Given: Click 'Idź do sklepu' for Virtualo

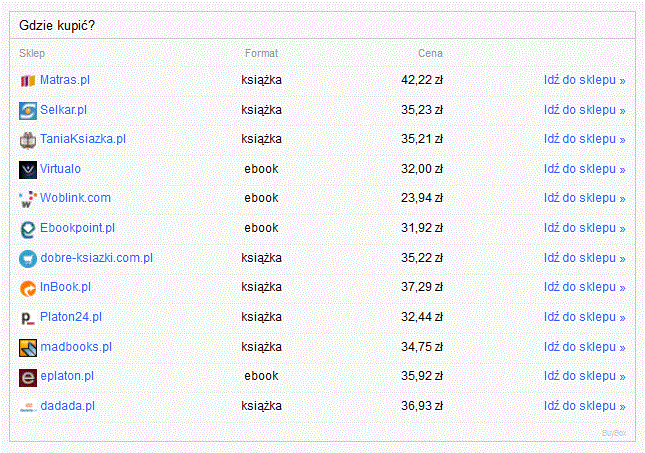Looking at the screenshot, I should pyautogui.click(x=585, y=169).
